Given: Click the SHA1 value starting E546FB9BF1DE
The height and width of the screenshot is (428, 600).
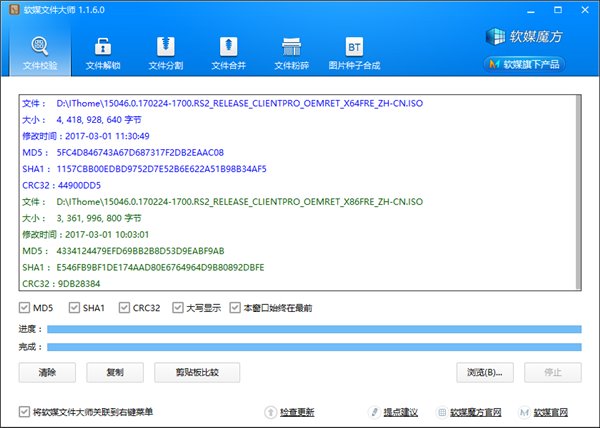Looking at the screenshot, I should [x=160, y=267].
